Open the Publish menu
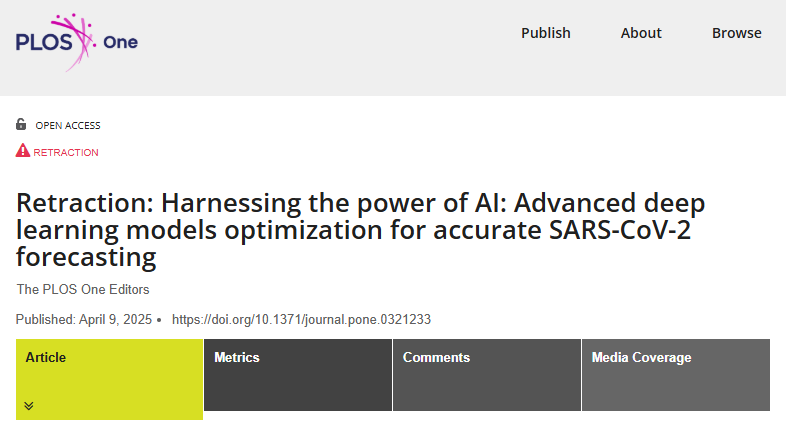Image resolution: width=786 pixels, height=421 pixels. [545, 33]
